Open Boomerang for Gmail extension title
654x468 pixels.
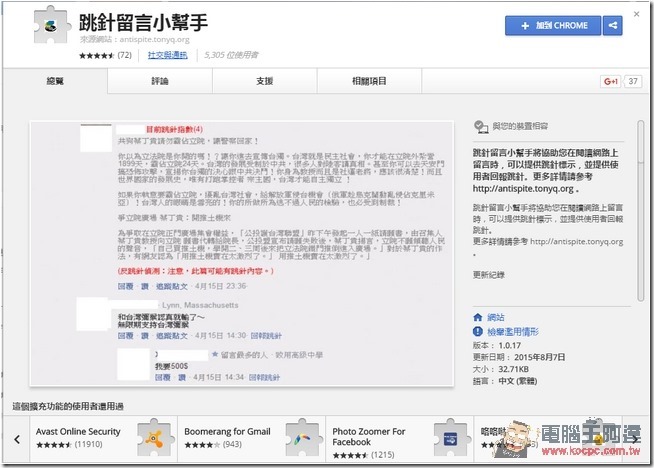coord(227,432)
